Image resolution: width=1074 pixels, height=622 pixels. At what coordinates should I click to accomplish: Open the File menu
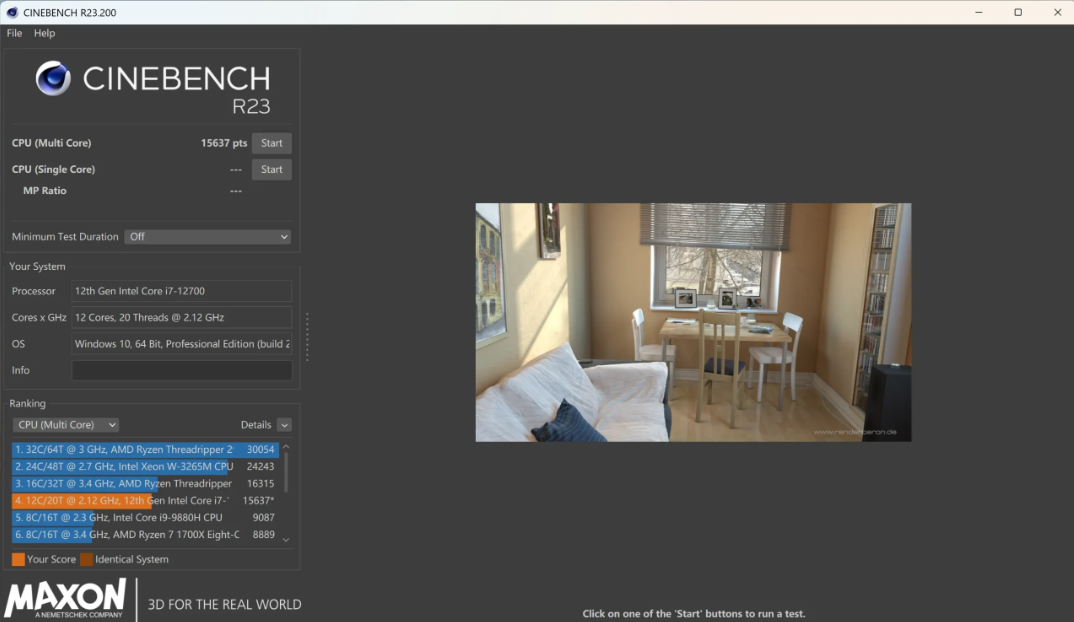pyautogui.click(x=14, y=32)
